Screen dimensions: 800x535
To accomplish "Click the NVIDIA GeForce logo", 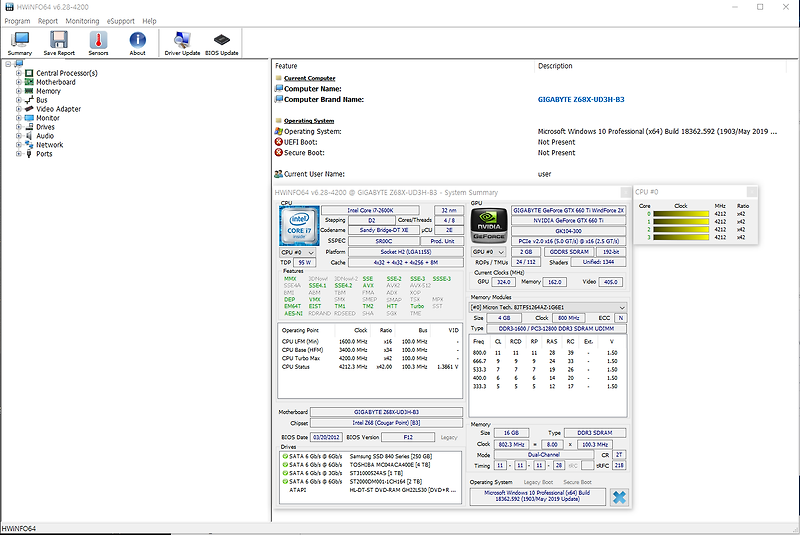I will [489, 226].
